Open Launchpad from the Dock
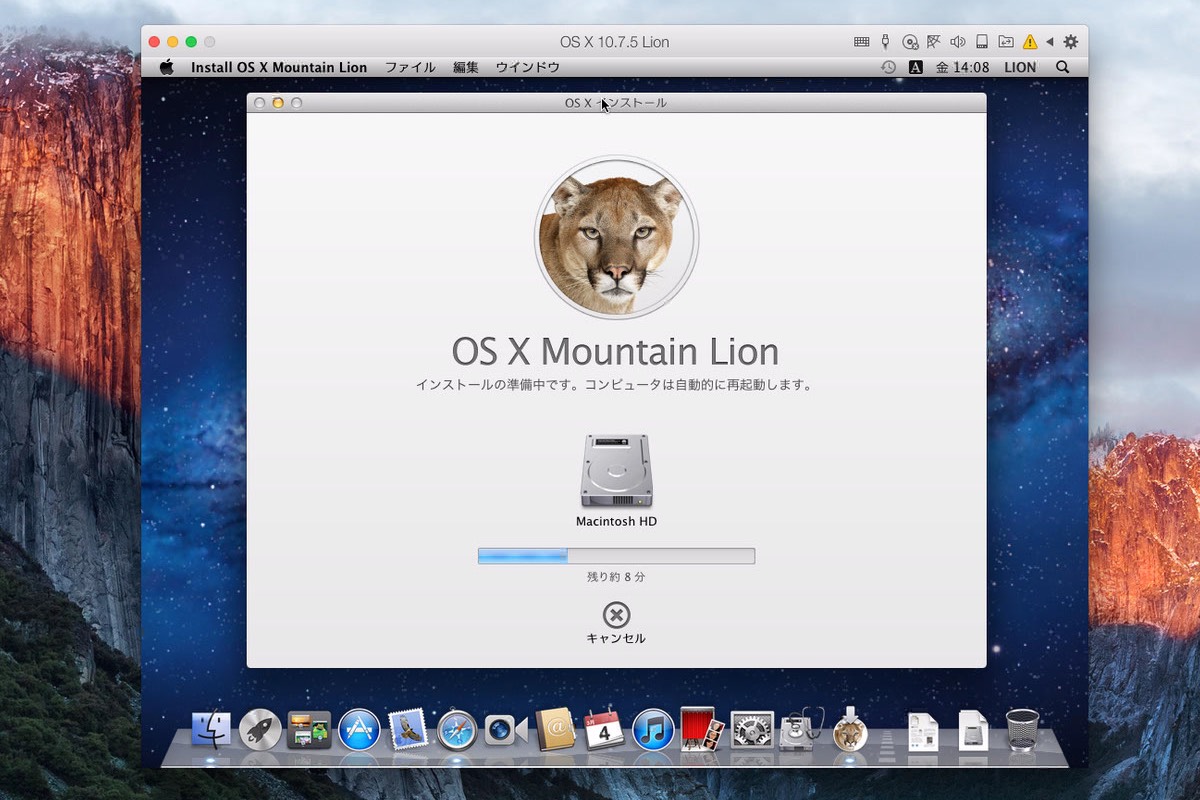This screenshot has height=800, width=1200. [260, 730]
